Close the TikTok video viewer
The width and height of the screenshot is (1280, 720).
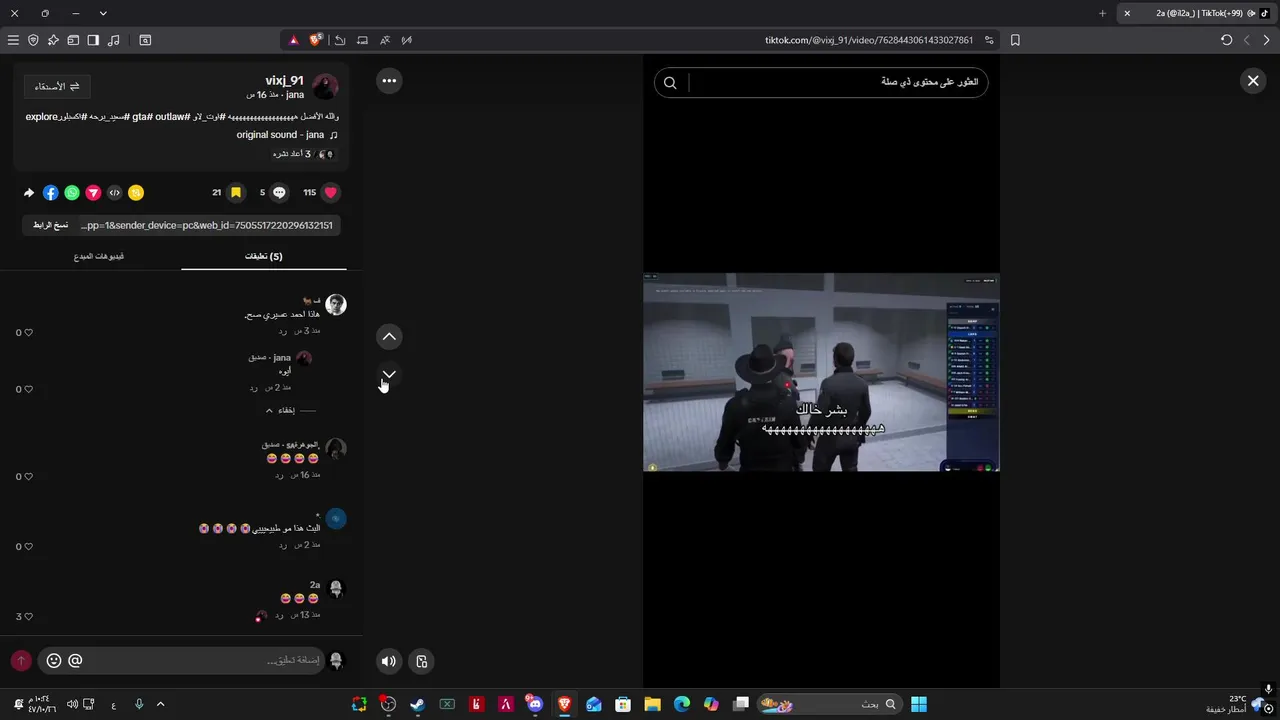tap(1253, 81)
